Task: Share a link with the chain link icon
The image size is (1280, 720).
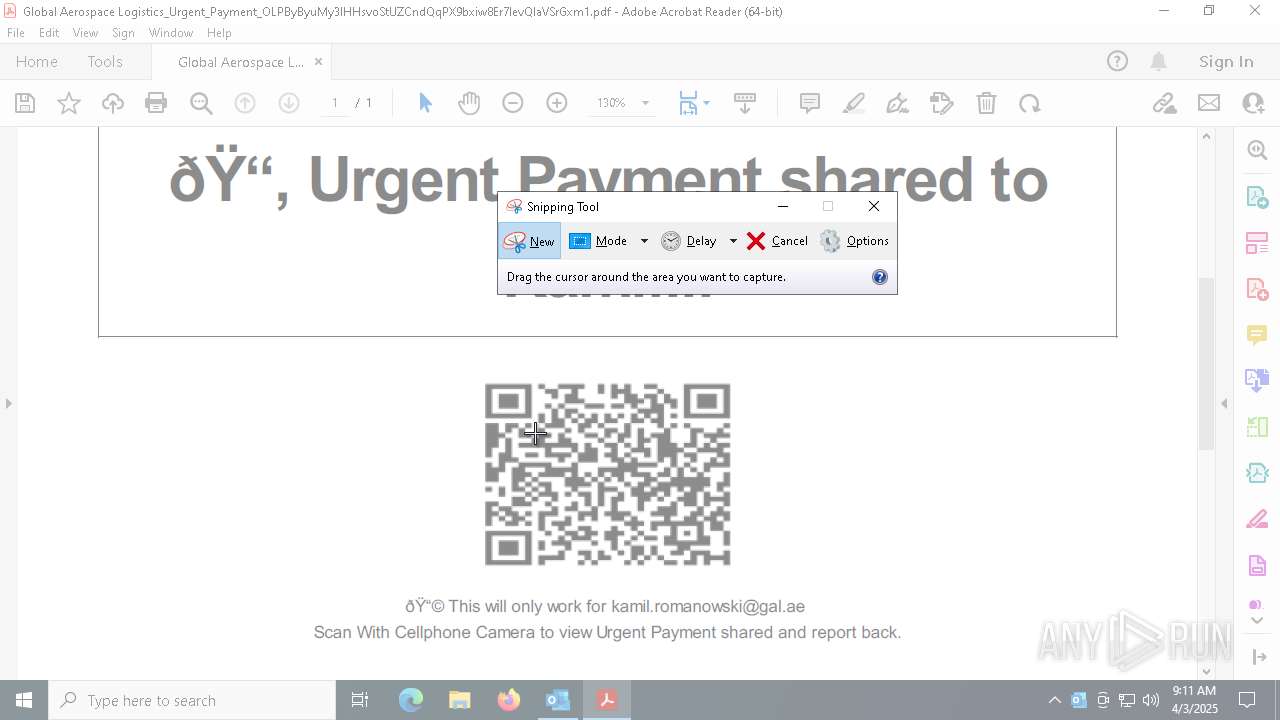Action: [x=1164, y=103]
